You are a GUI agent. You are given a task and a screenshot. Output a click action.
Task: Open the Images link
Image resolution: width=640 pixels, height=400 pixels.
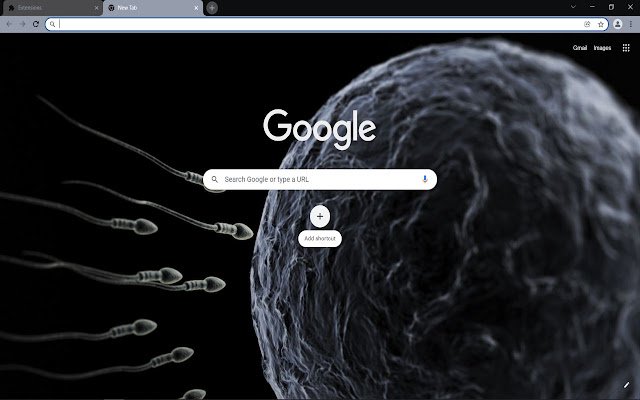click(x=602, y=48)
